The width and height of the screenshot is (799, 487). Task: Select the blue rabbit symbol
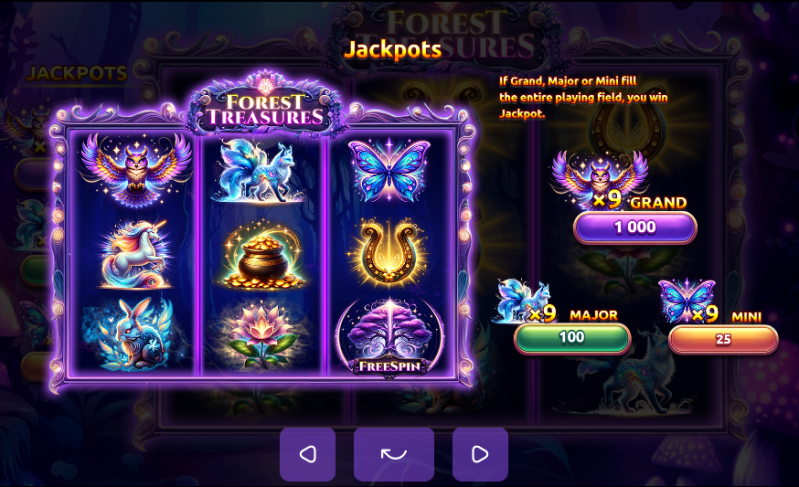(130, 334)
